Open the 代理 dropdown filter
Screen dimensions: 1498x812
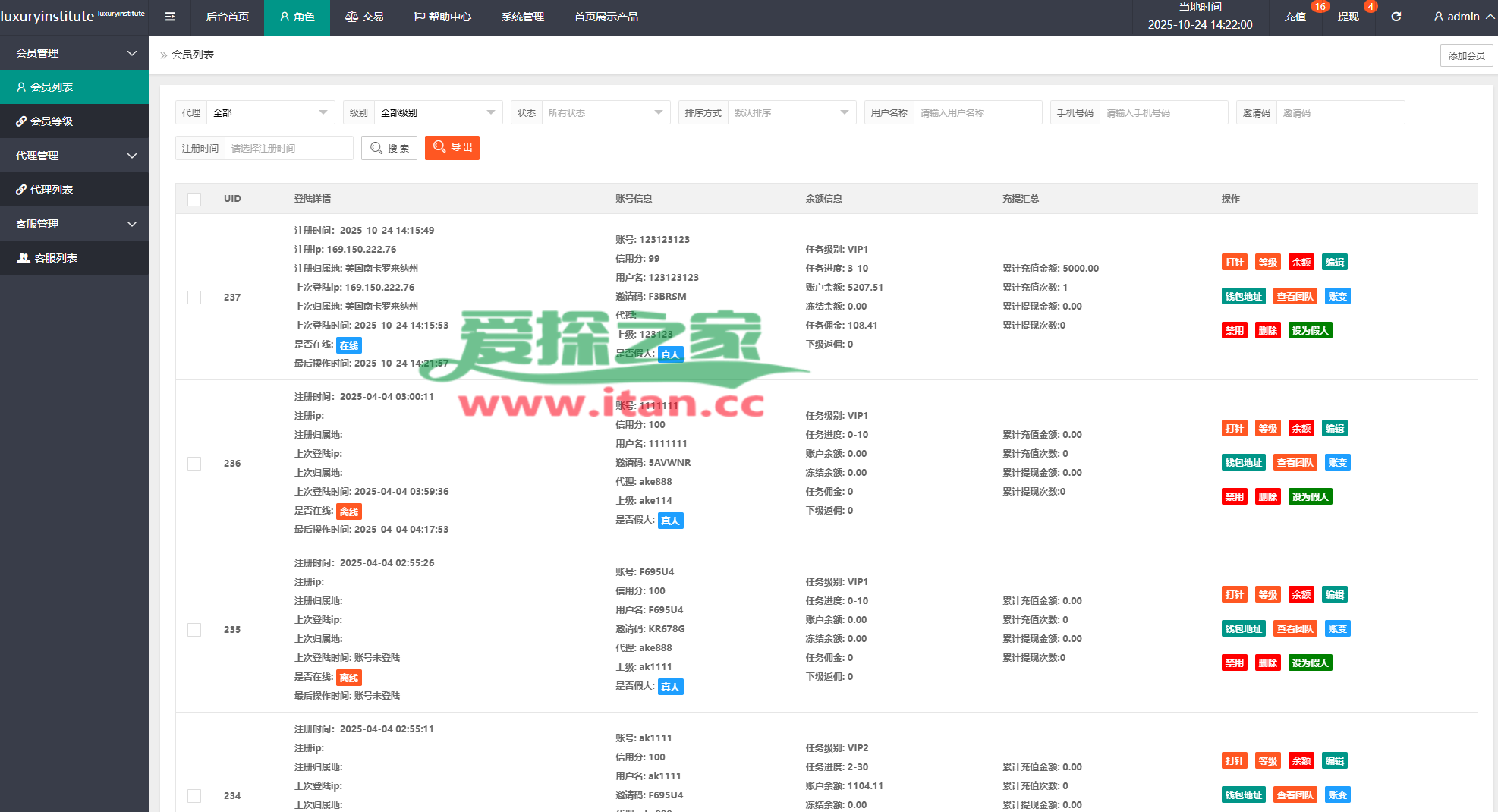[271, 113]
